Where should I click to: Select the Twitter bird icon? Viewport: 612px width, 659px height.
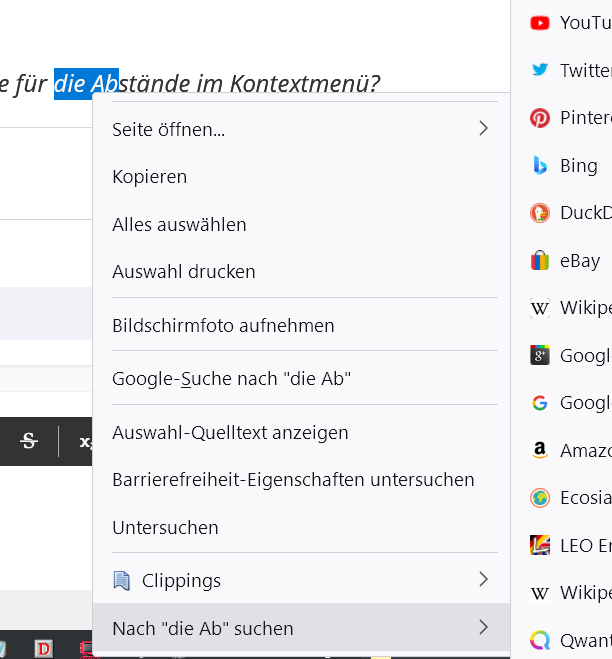540,70
